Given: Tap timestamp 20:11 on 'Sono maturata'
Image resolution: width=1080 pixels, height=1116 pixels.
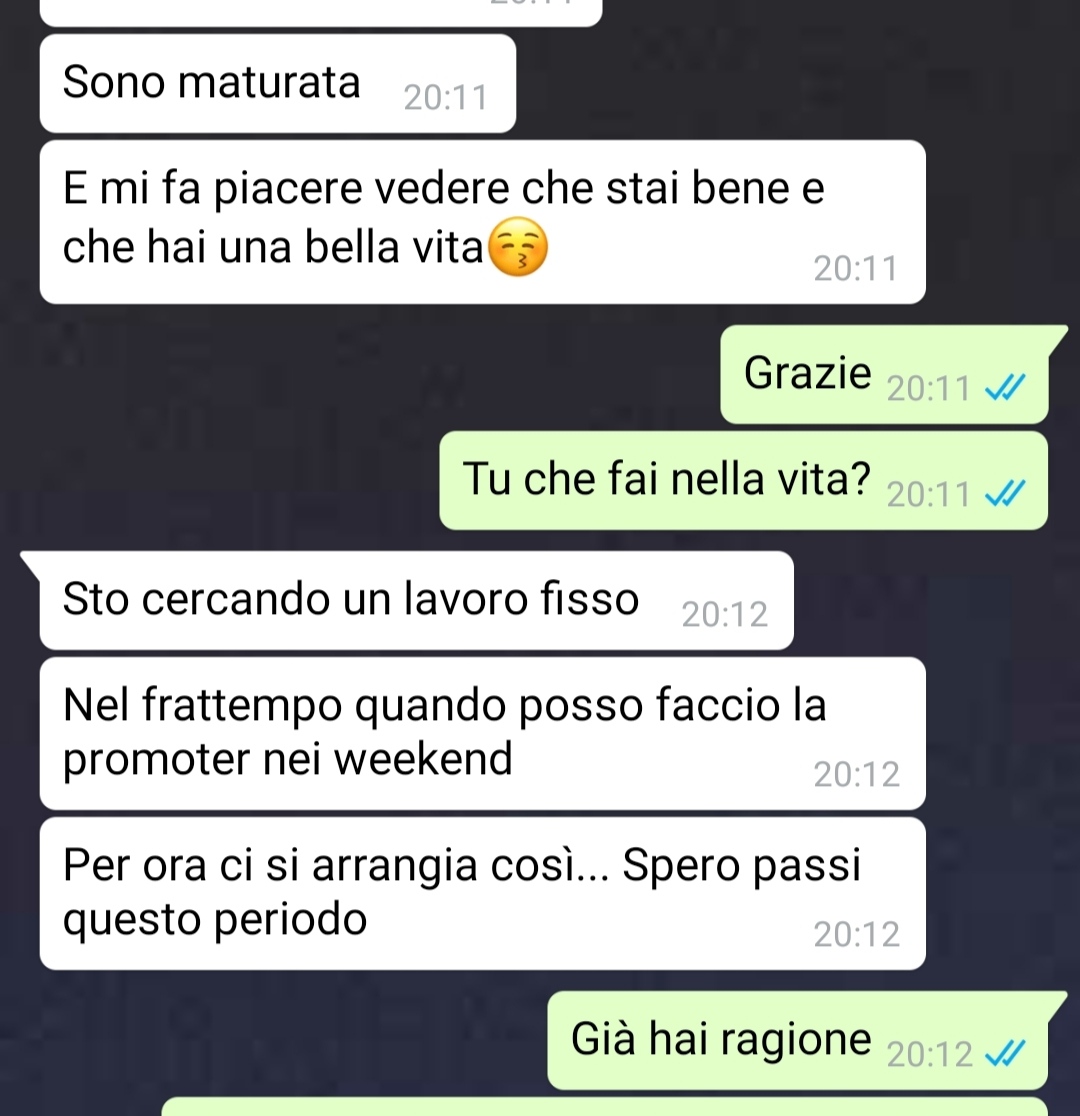Looking at the screenshot, I should click(x=446, y=98).
